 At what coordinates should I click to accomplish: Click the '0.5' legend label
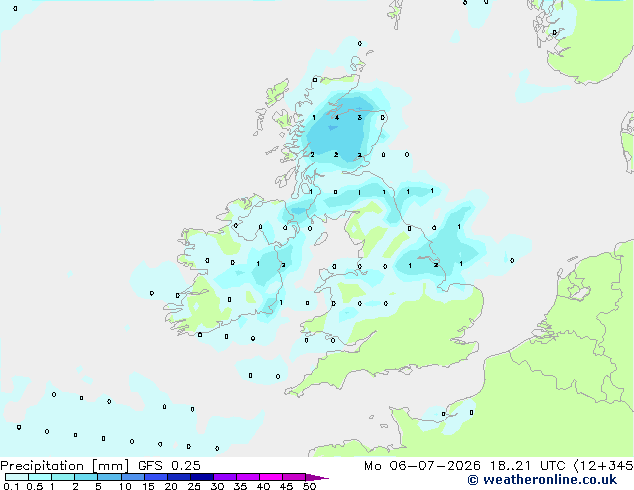click(34, 486)
